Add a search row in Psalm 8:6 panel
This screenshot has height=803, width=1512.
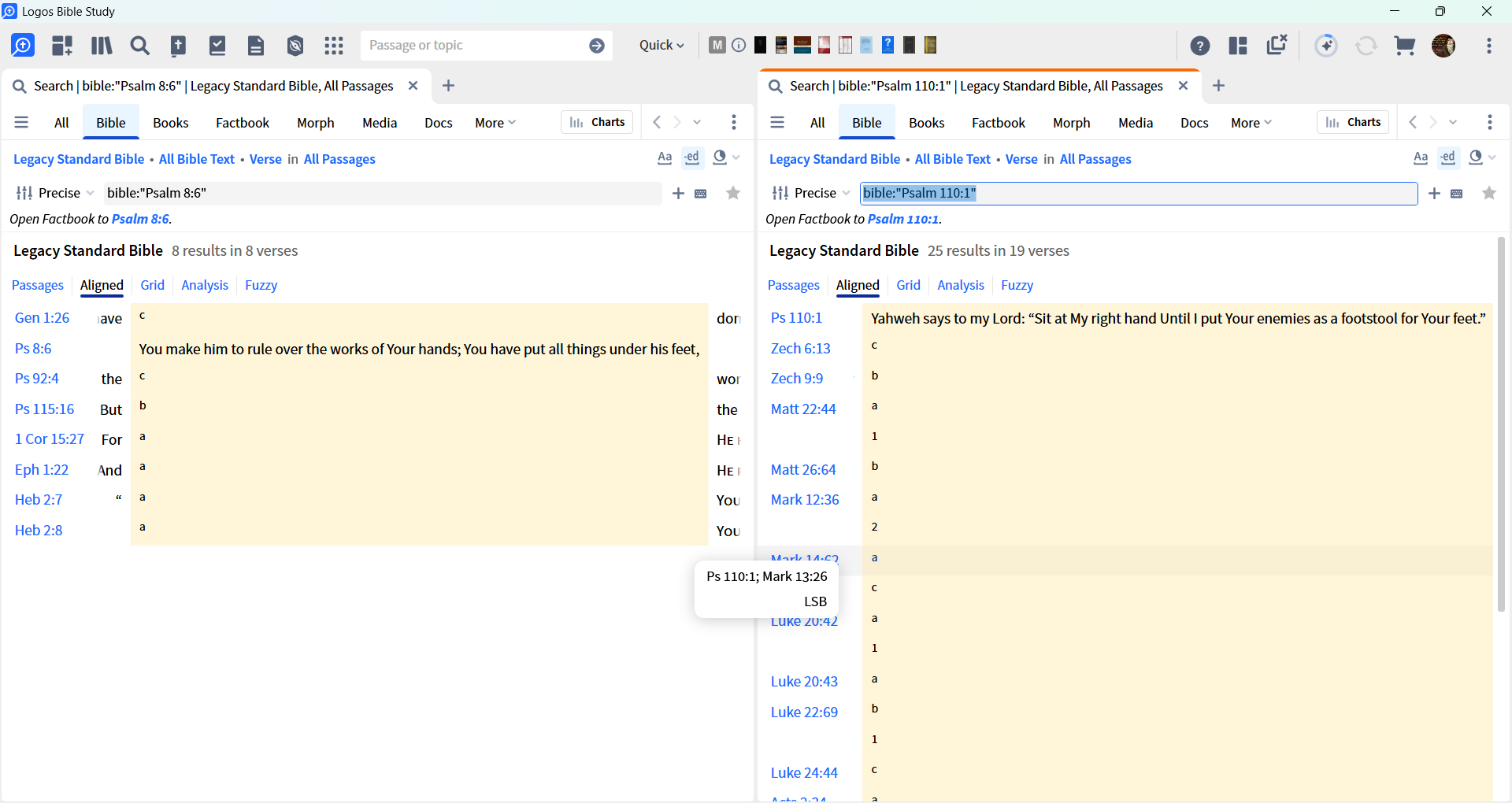678,193
